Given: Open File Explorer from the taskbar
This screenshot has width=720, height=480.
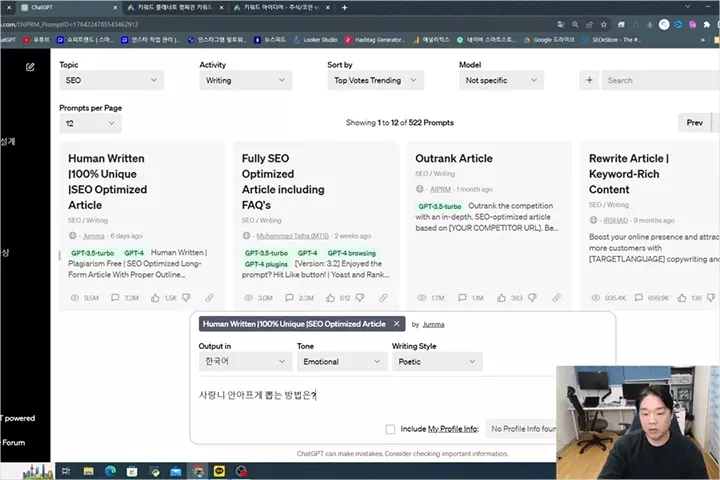Looking at the screenshot, I should 88,471.
